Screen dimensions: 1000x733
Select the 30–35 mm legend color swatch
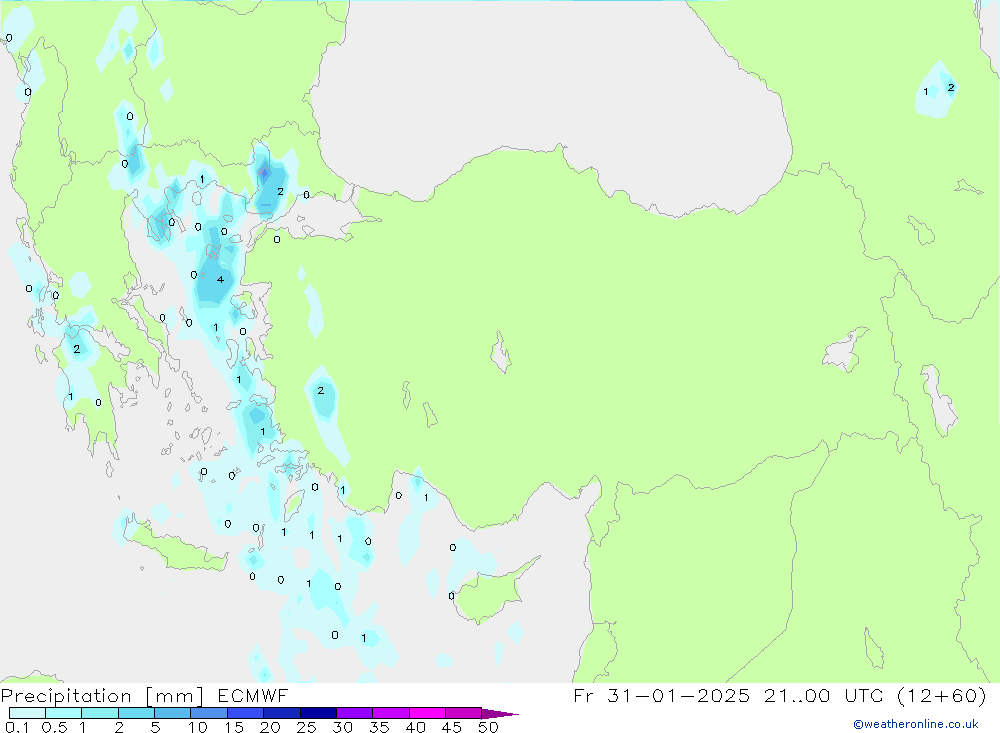tap(355, 713)
